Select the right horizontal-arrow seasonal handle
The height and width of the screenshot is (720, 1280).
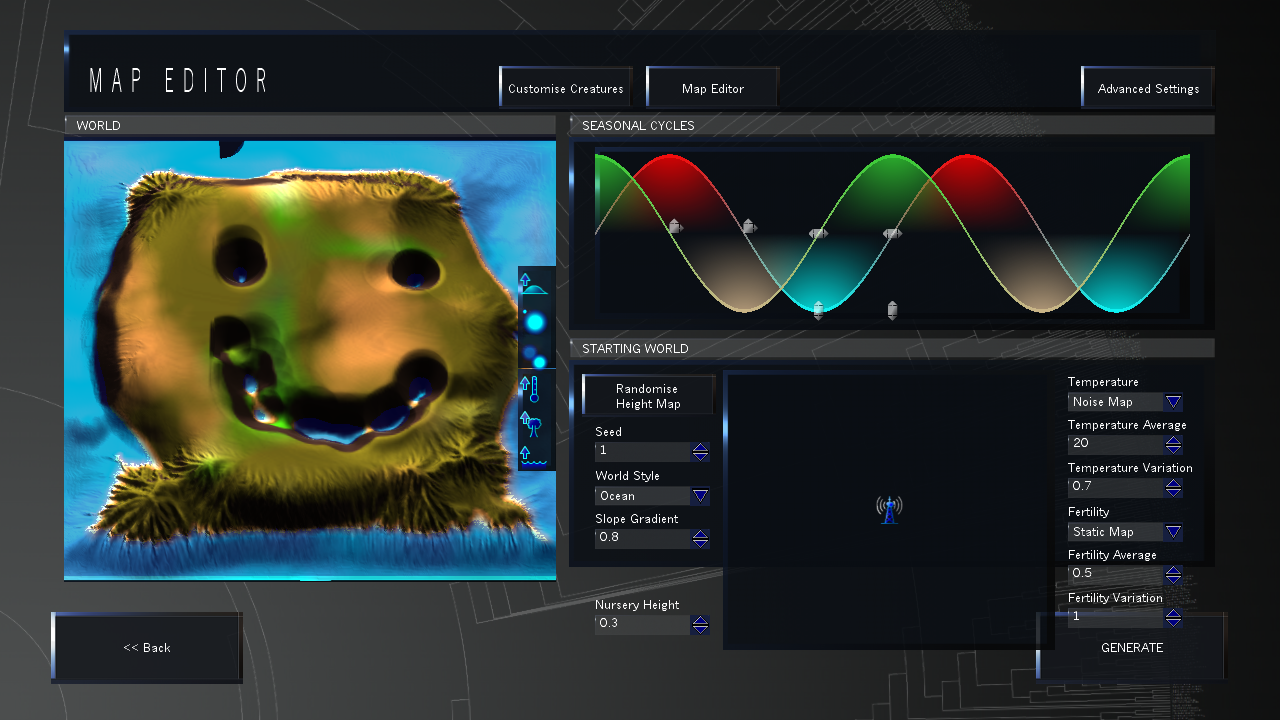pos(892,233)
